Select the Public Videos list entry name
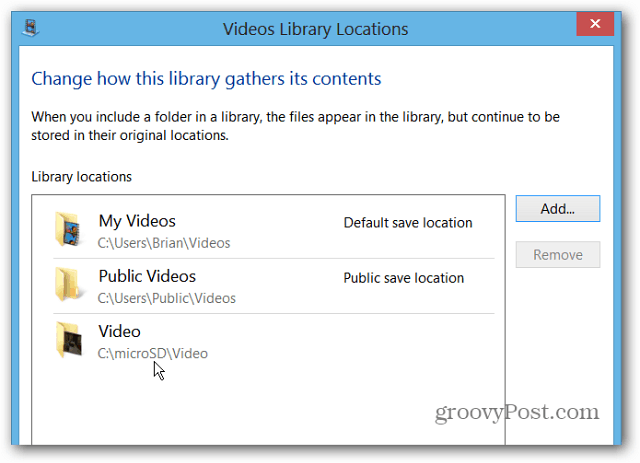This screenshot has width=640, height=463. [147, 276]
